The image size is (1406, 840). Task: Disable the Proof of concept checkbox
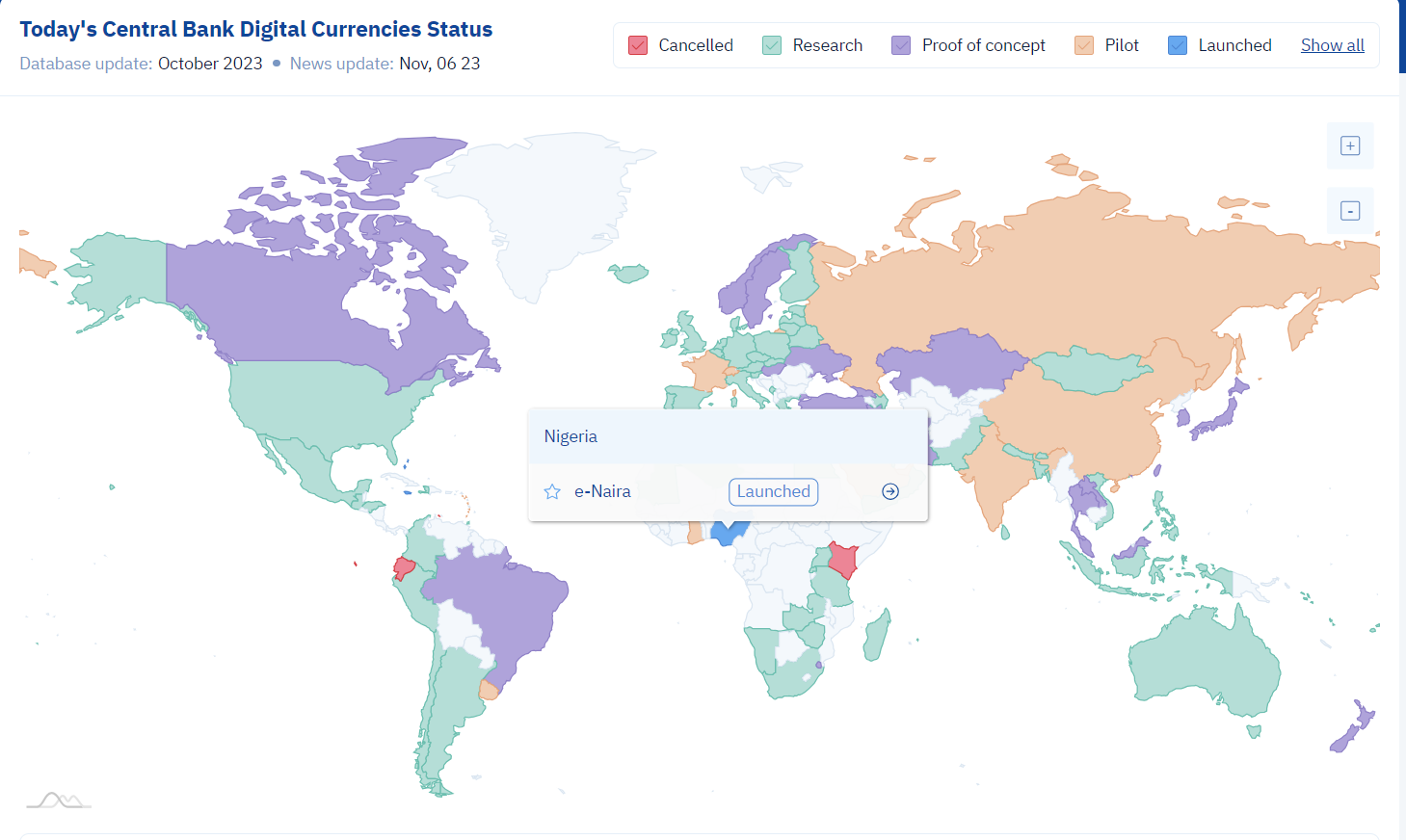pyautogui.click(x=901, y=45)
